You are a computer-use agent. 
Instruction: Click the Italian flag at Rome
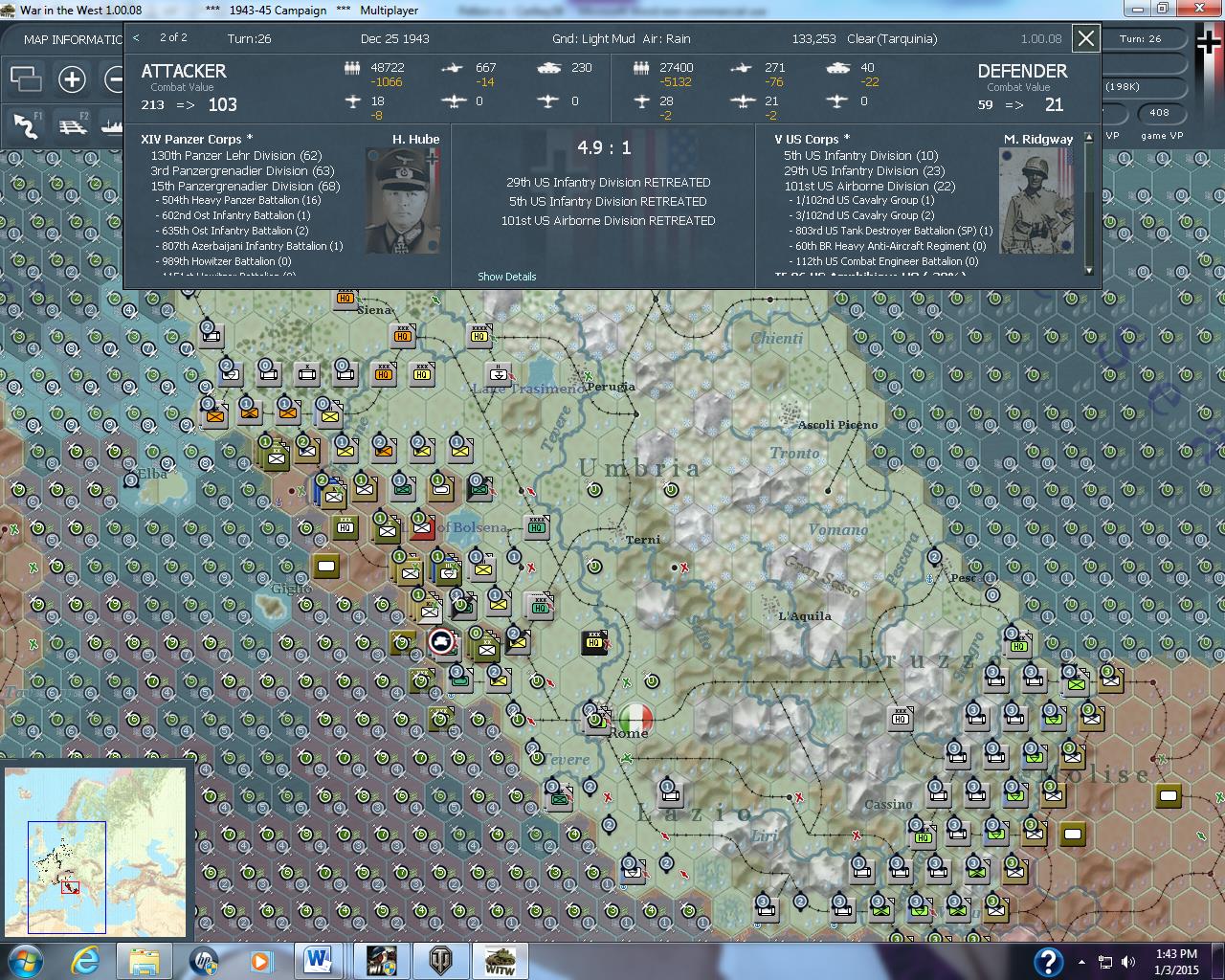(x=635, y=717)
